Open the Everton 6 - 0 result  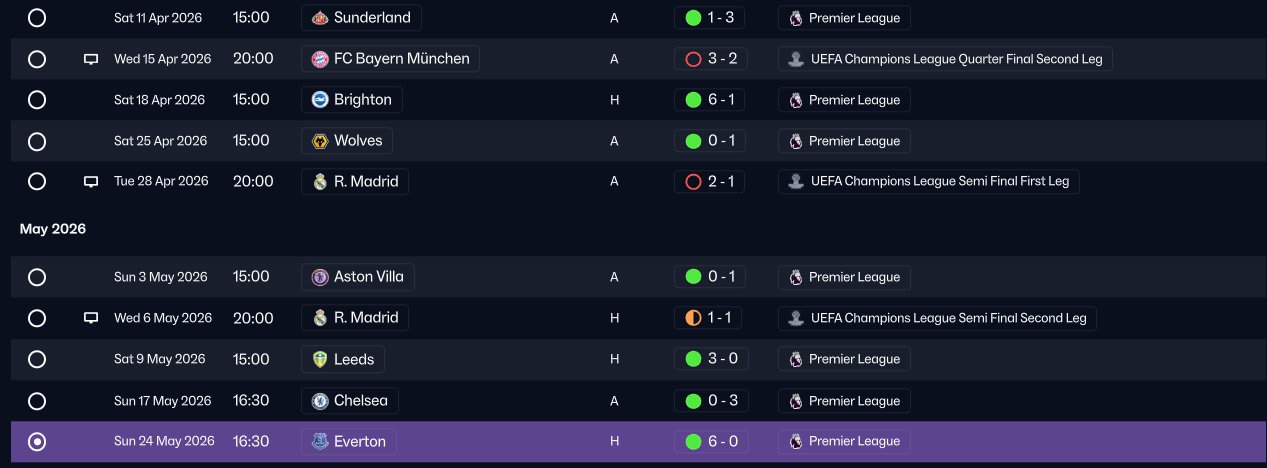tap(709, 441)
